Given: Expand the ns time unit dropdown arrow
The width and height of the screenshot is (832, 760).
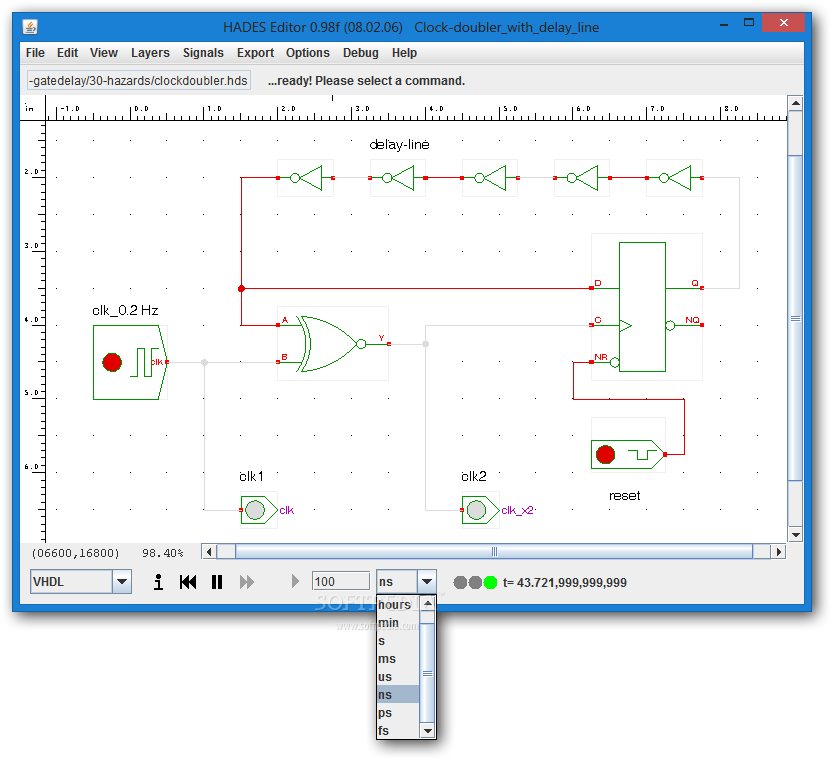Looking at the screenshot, I should tap(427, 582).
